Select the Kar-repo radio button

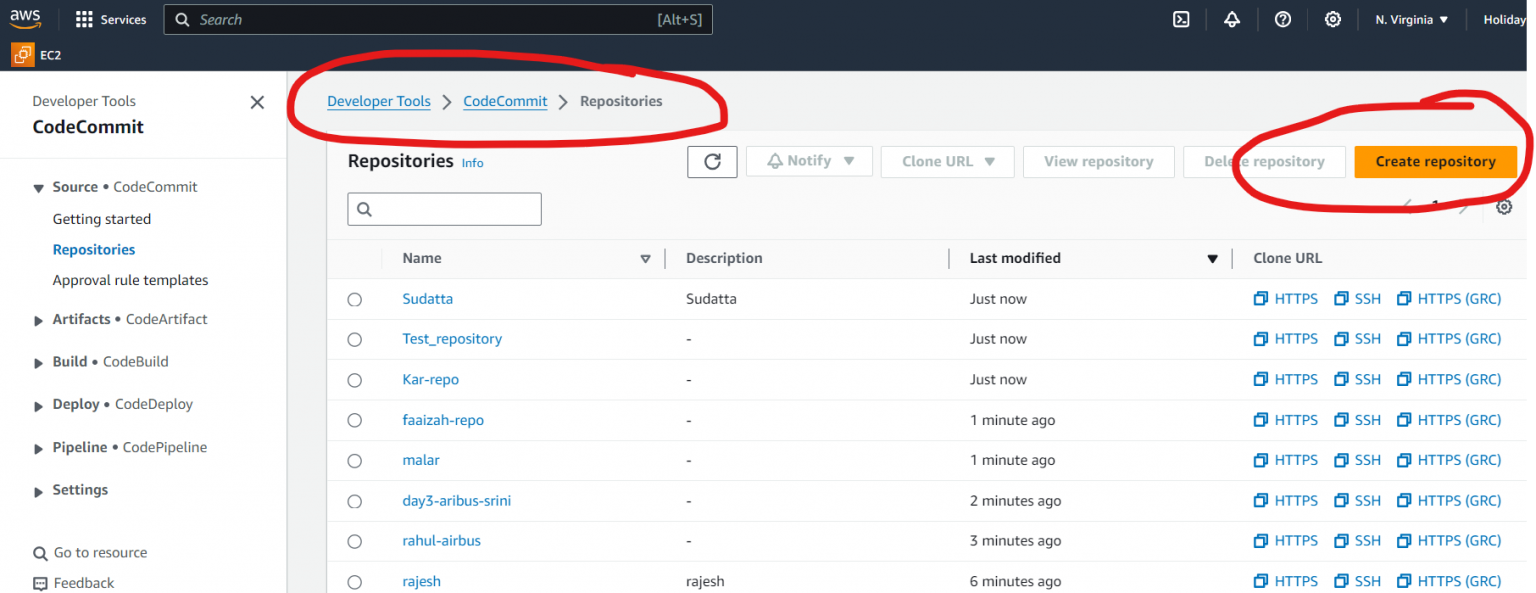tap(354, 380)
